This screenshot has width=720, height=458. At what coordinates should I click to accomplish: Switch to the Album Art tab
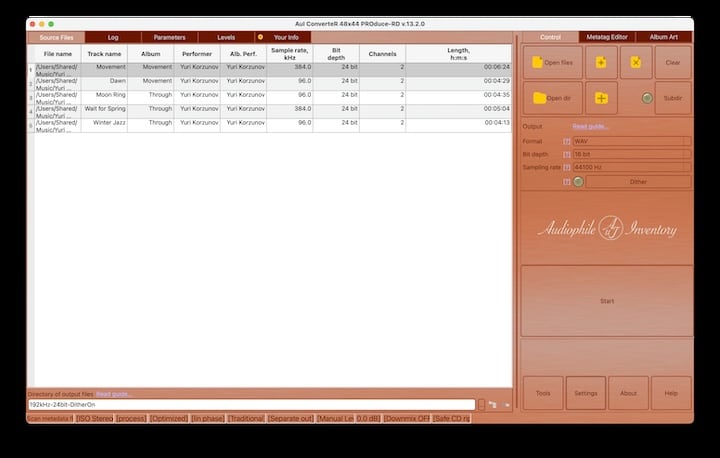point(664,37)
